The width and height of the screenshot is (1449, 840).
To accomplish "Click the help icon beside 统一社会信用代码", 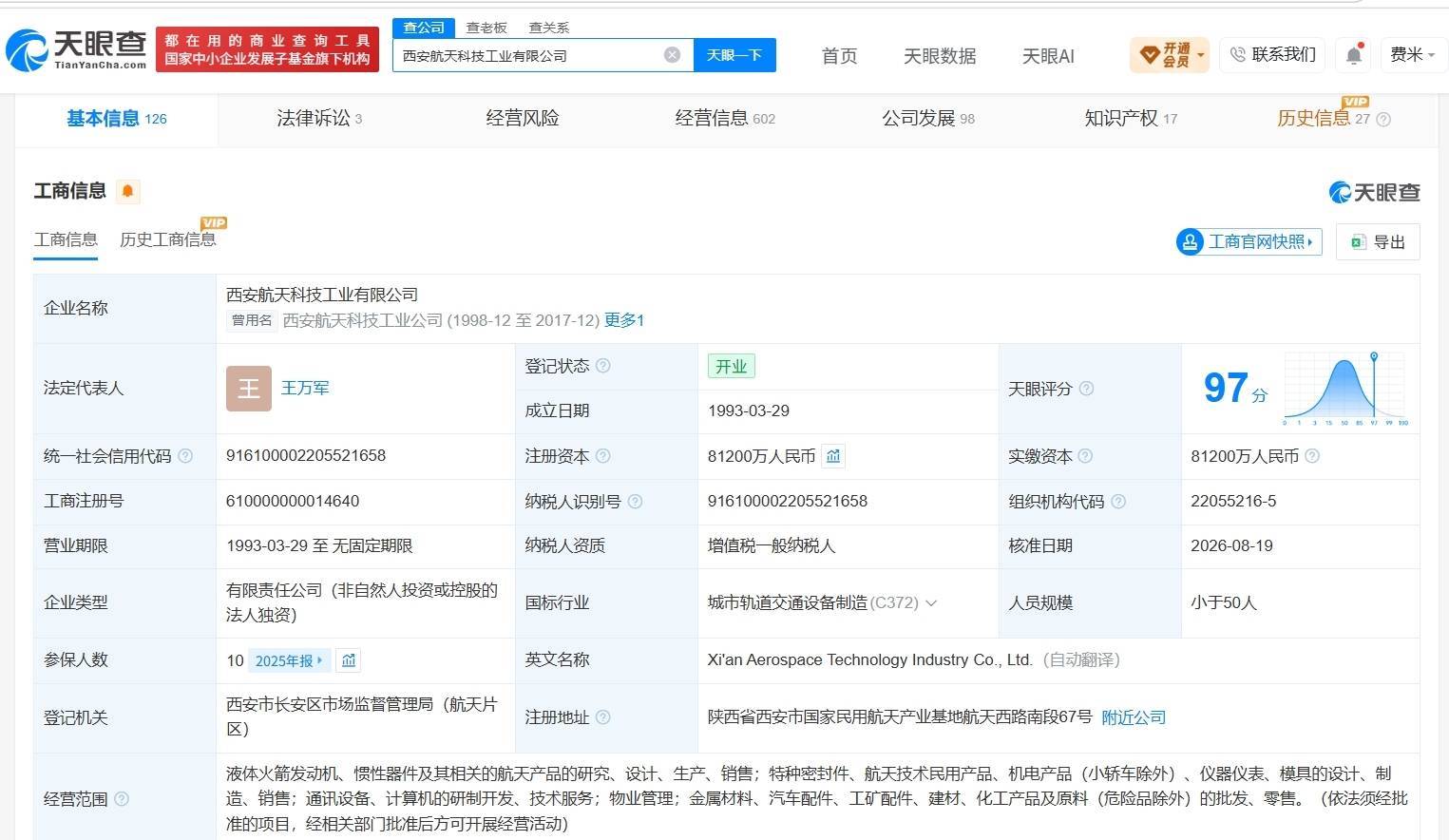I will 185,456.
